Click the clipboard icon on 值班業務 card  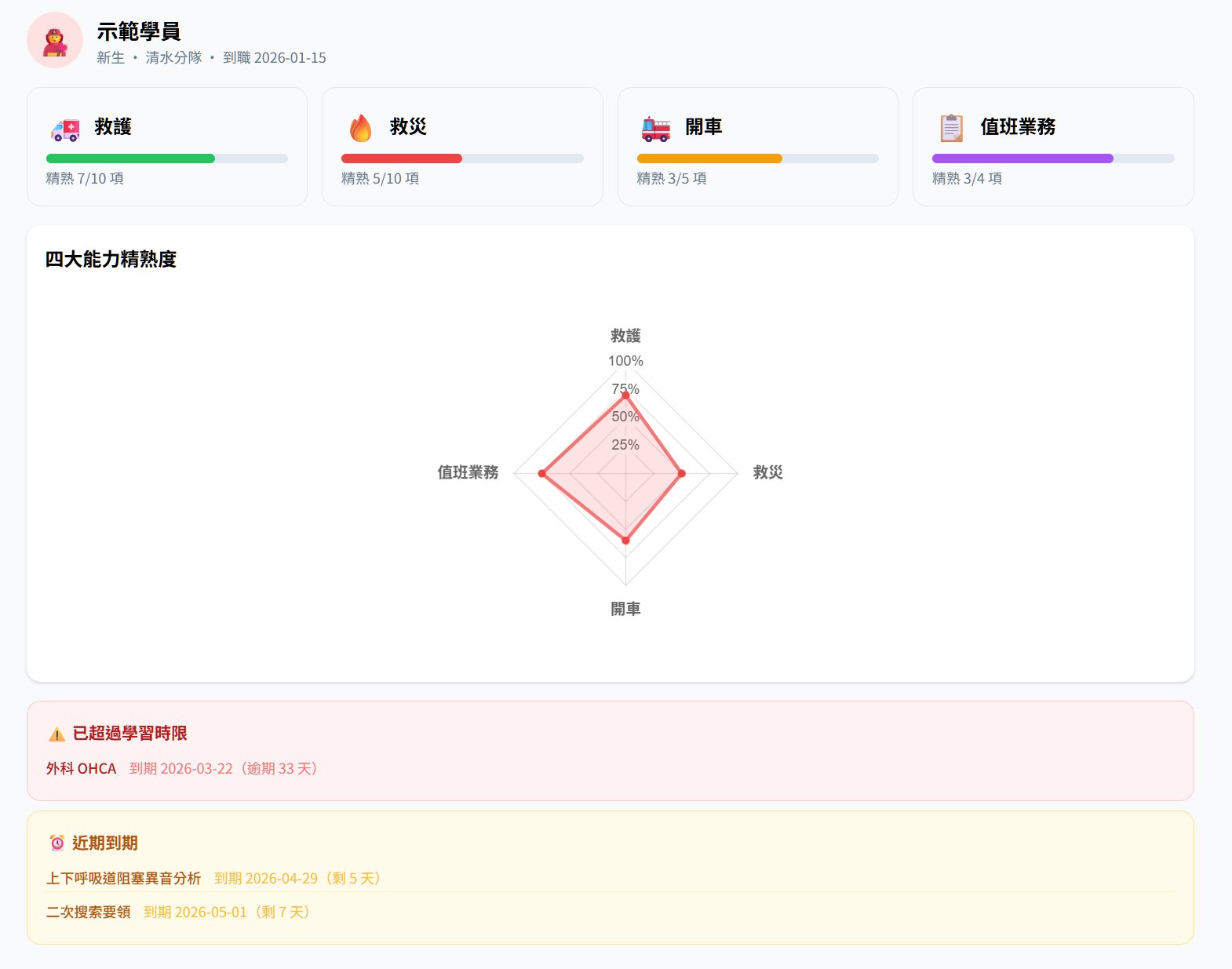point(951,128)
